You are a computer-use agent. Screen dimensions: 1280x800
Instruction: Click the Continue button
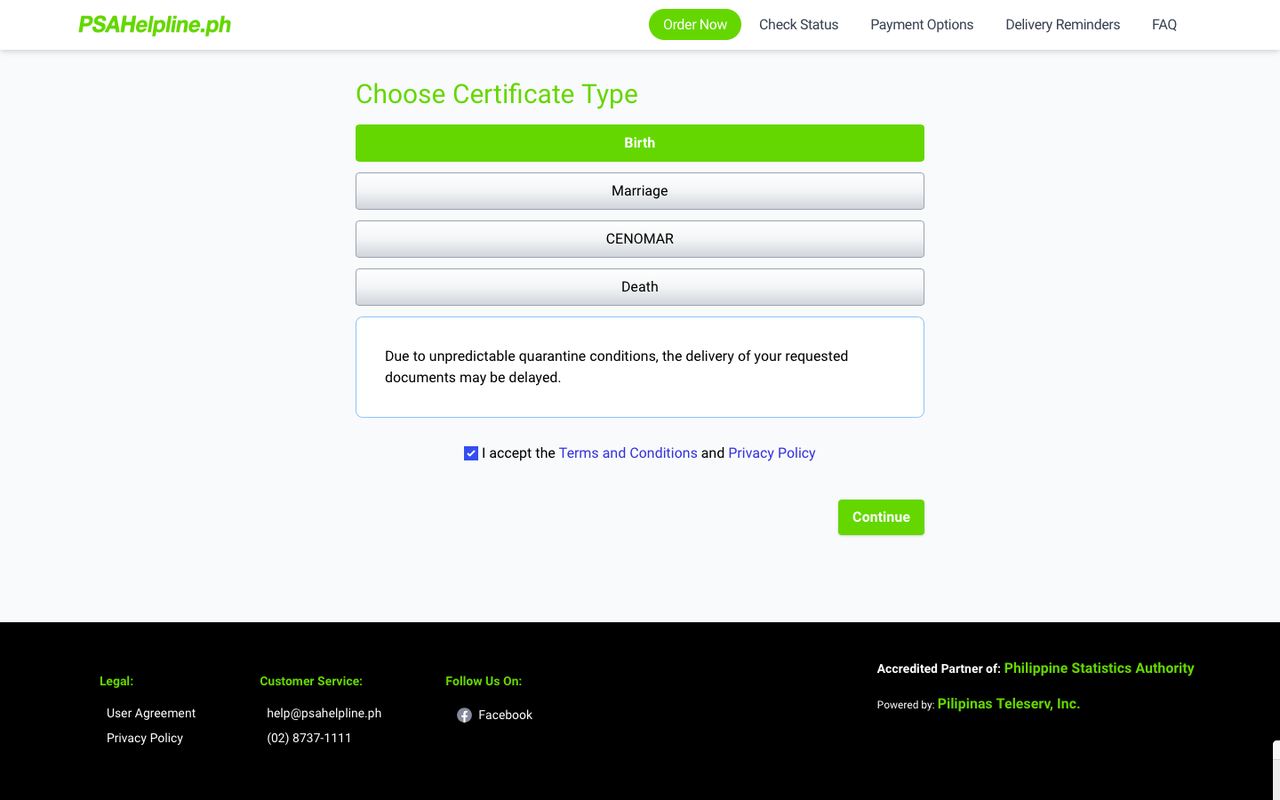click(881, 517)
